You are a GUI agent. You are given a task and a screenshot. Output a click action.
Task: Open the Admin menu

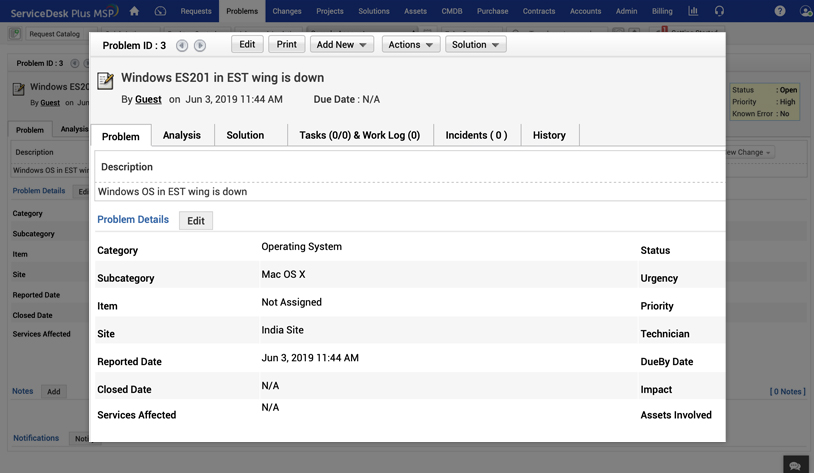[626, 11]
